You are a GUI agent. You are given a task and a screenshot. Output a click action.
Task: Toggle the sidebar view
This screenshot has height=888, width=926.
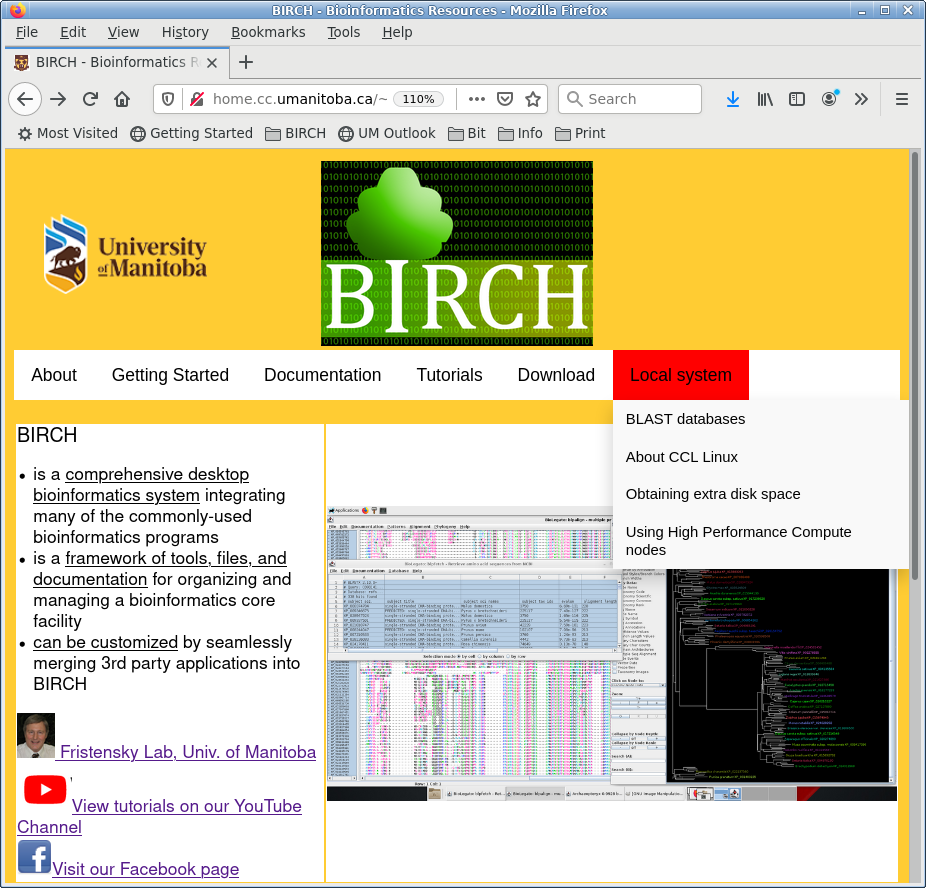point(797,99)
